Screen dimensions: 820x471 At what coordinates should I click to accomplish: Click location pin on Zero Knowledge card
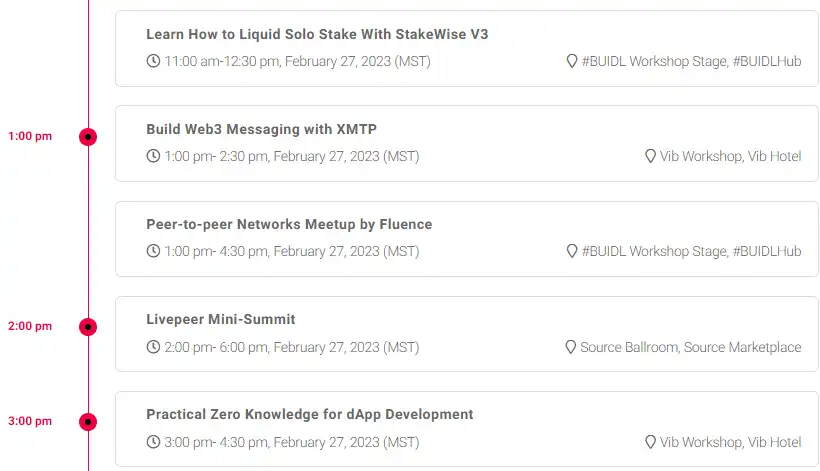[650, 442]
